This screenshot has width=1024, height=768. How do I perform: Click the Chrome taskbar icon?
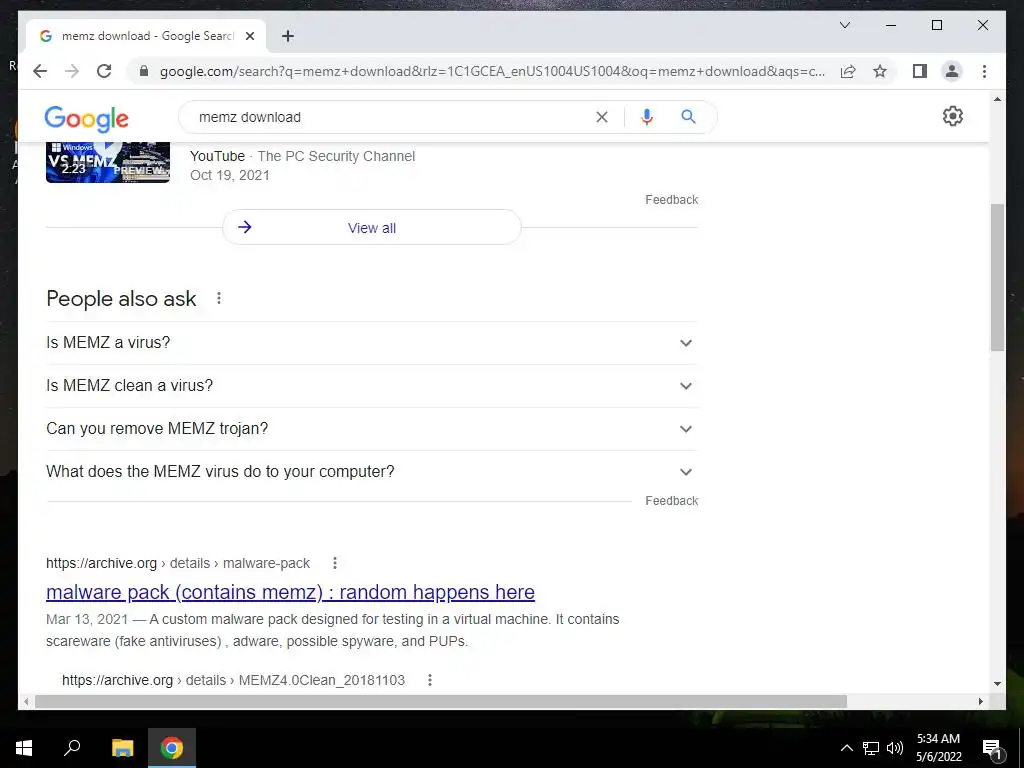tap(172, 748)
